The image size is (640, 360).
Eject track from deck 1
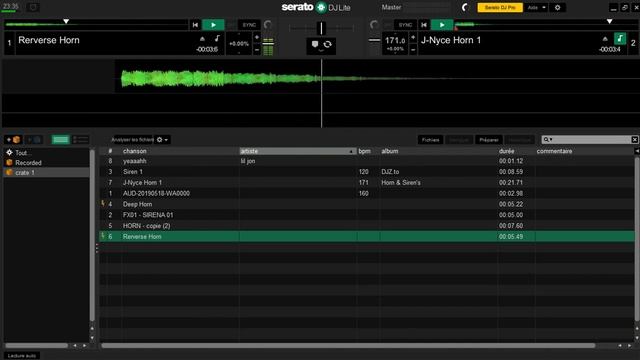pyautogui.click(x=202, y=39)
